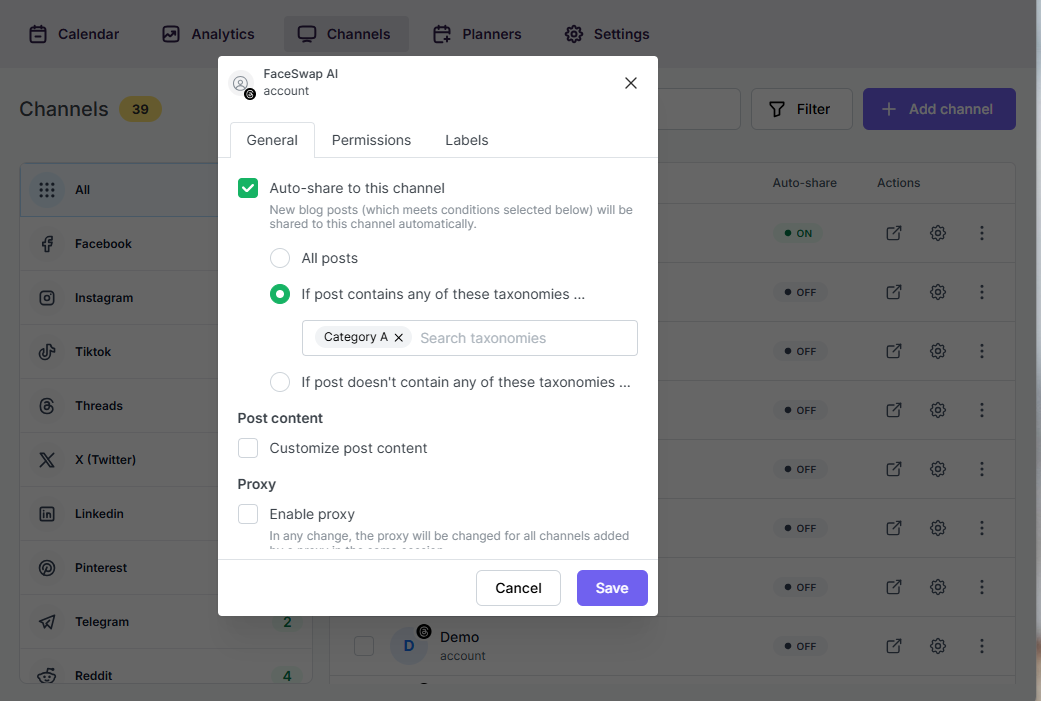Open Planners from the top navigation bar
Screen dimensions: 1041x701
477,34
